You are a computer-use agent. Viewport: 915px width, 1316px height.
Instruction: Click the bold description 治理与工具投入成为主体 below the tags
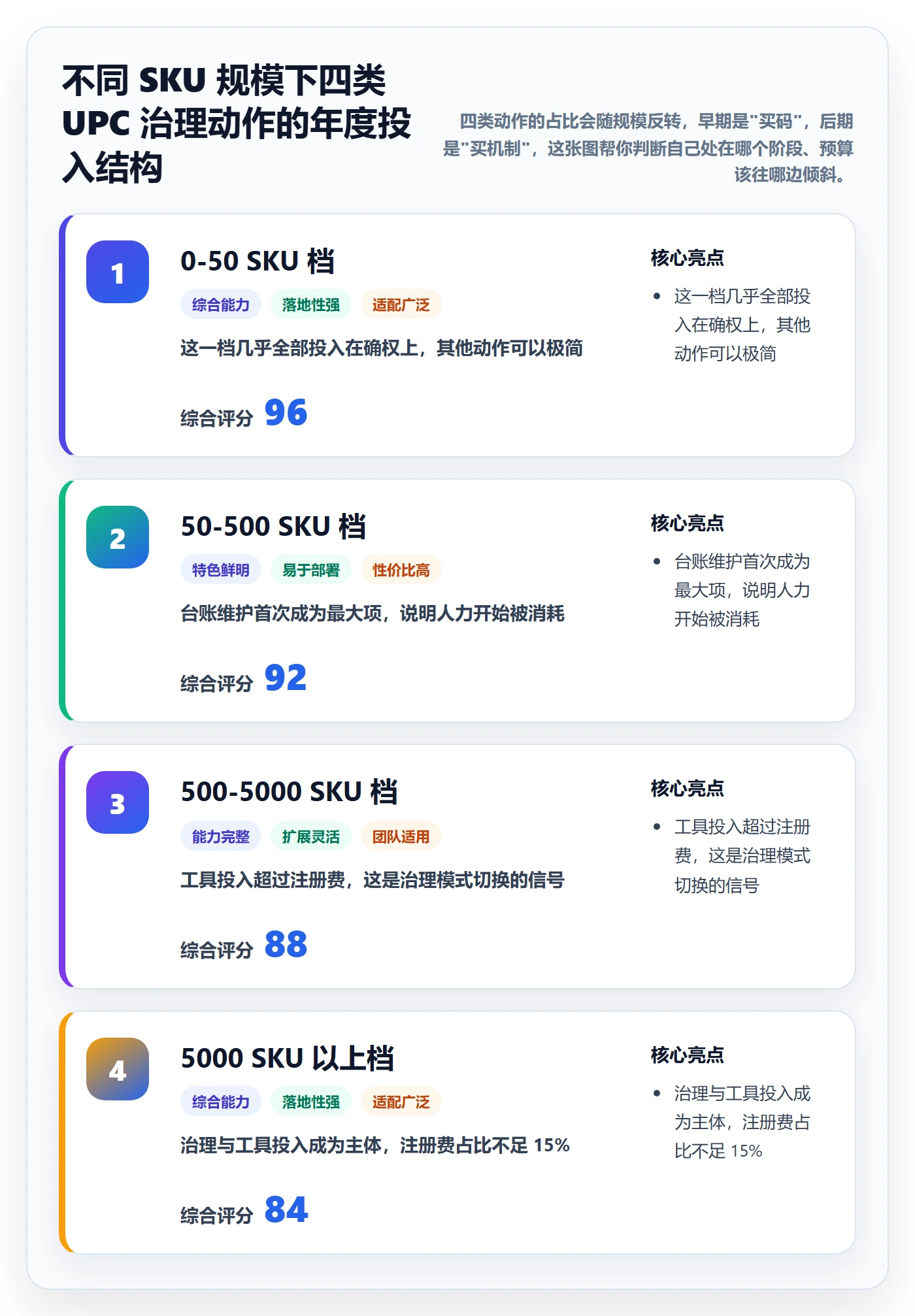(x=375, y=1145)
